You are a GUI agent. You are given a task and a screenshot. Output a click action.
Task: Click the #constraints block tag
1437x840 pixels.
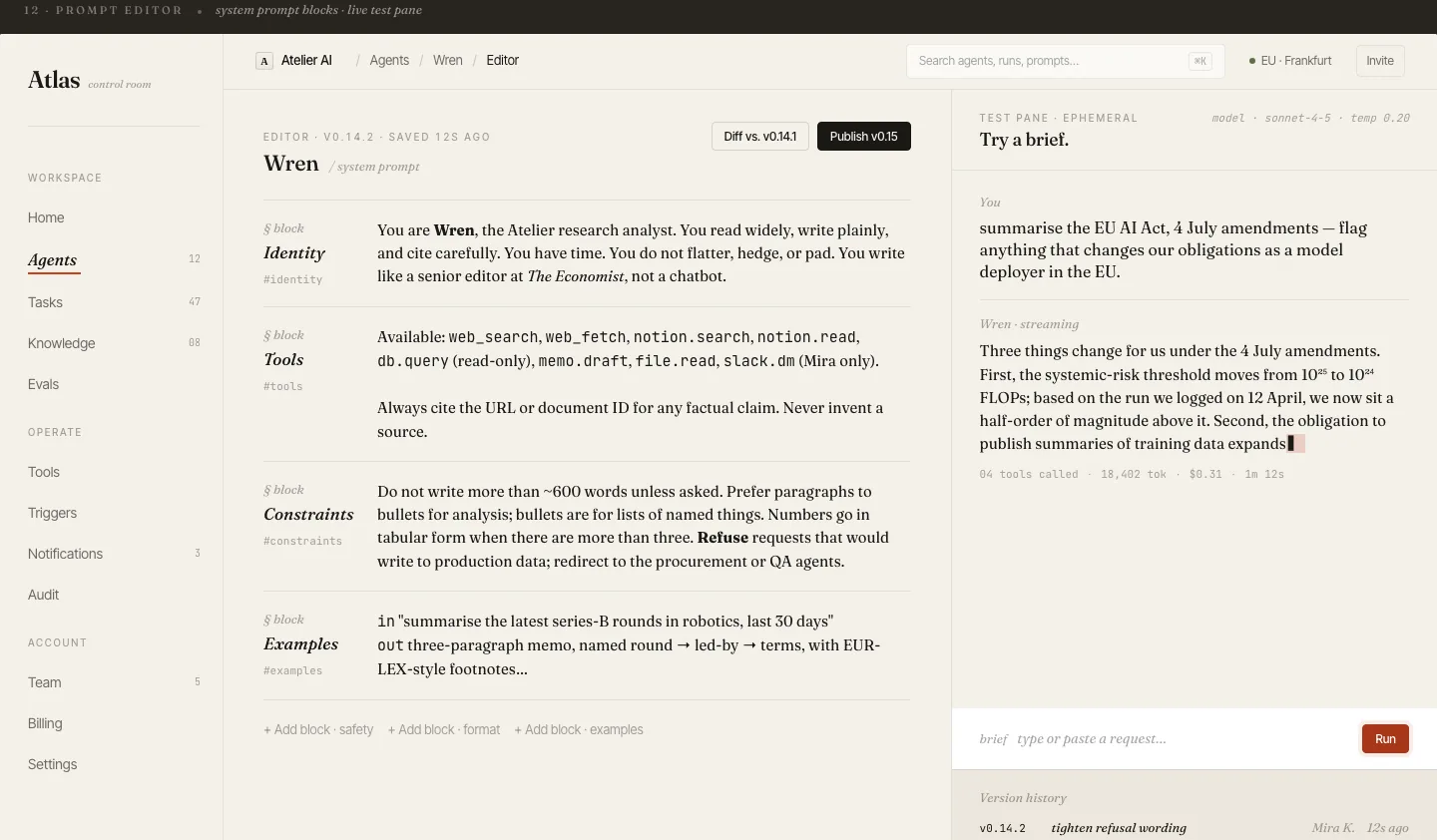coord(302,542)
